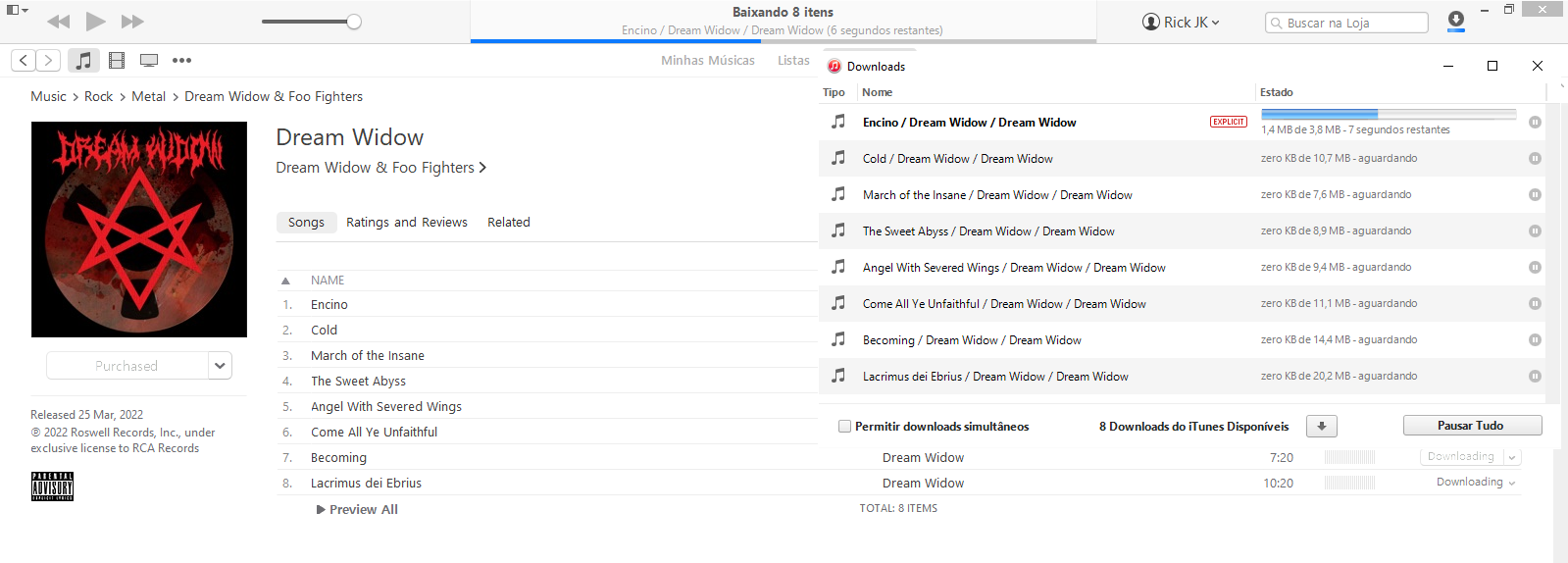This screenshot has width=1568, height=563.
Task: Click the EXPLICIT badge on Encino download
Action: point(1228,122)
